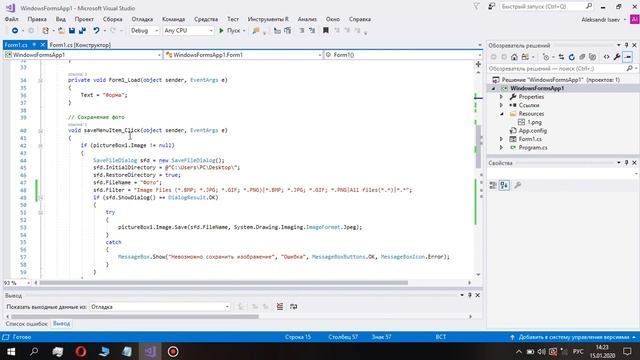Click the code editor vertical scrollbar thumb

pyautogui.click(x=478, y=147)
